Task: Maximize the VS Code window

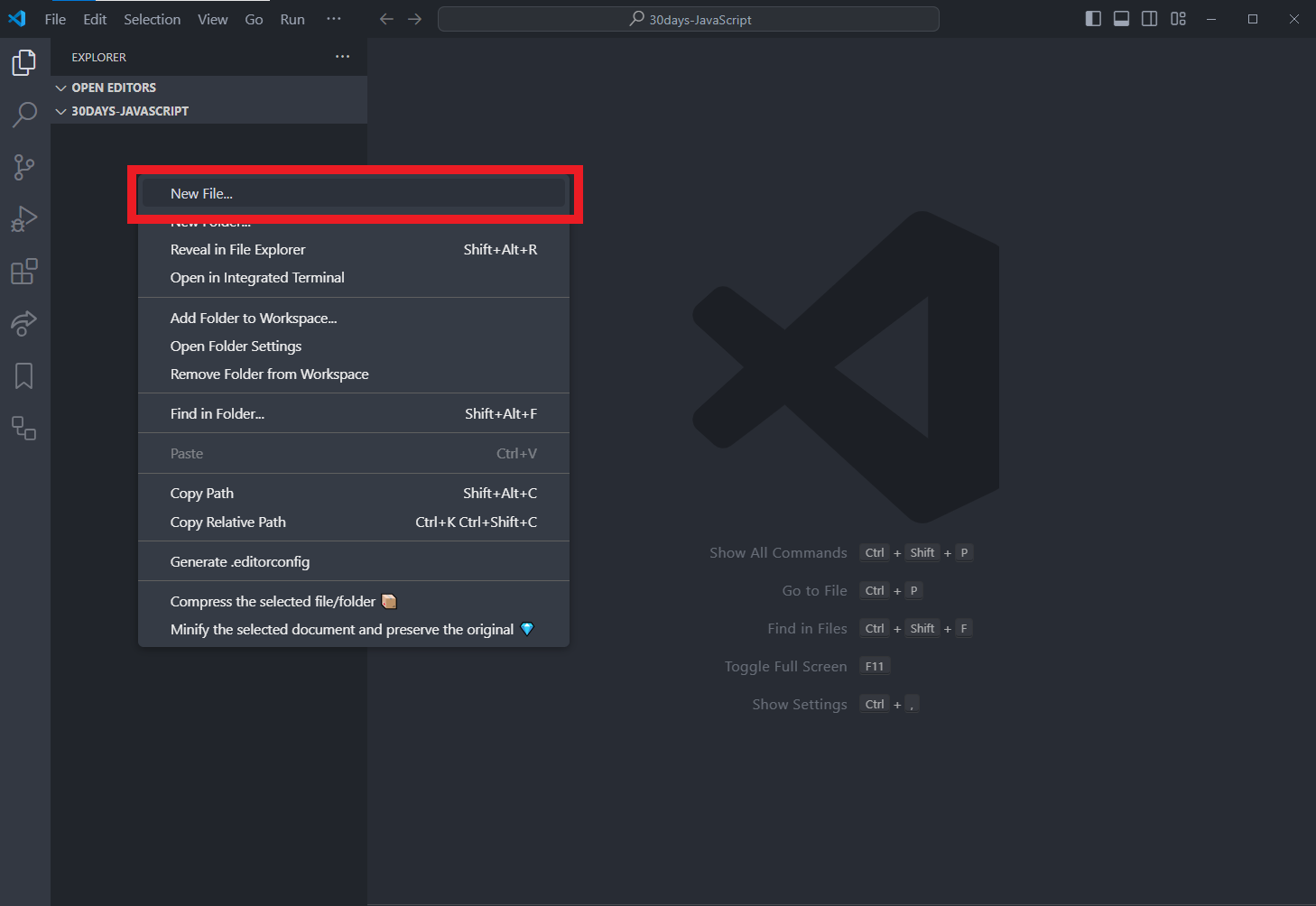Action: coord(1253,19)
